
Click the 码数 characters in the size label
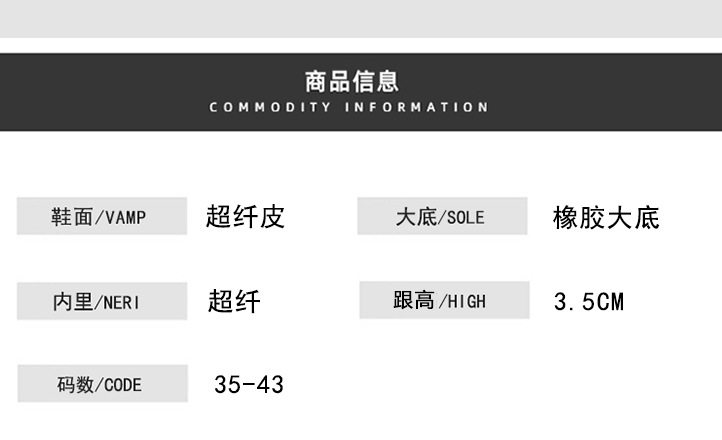(75, 384)
